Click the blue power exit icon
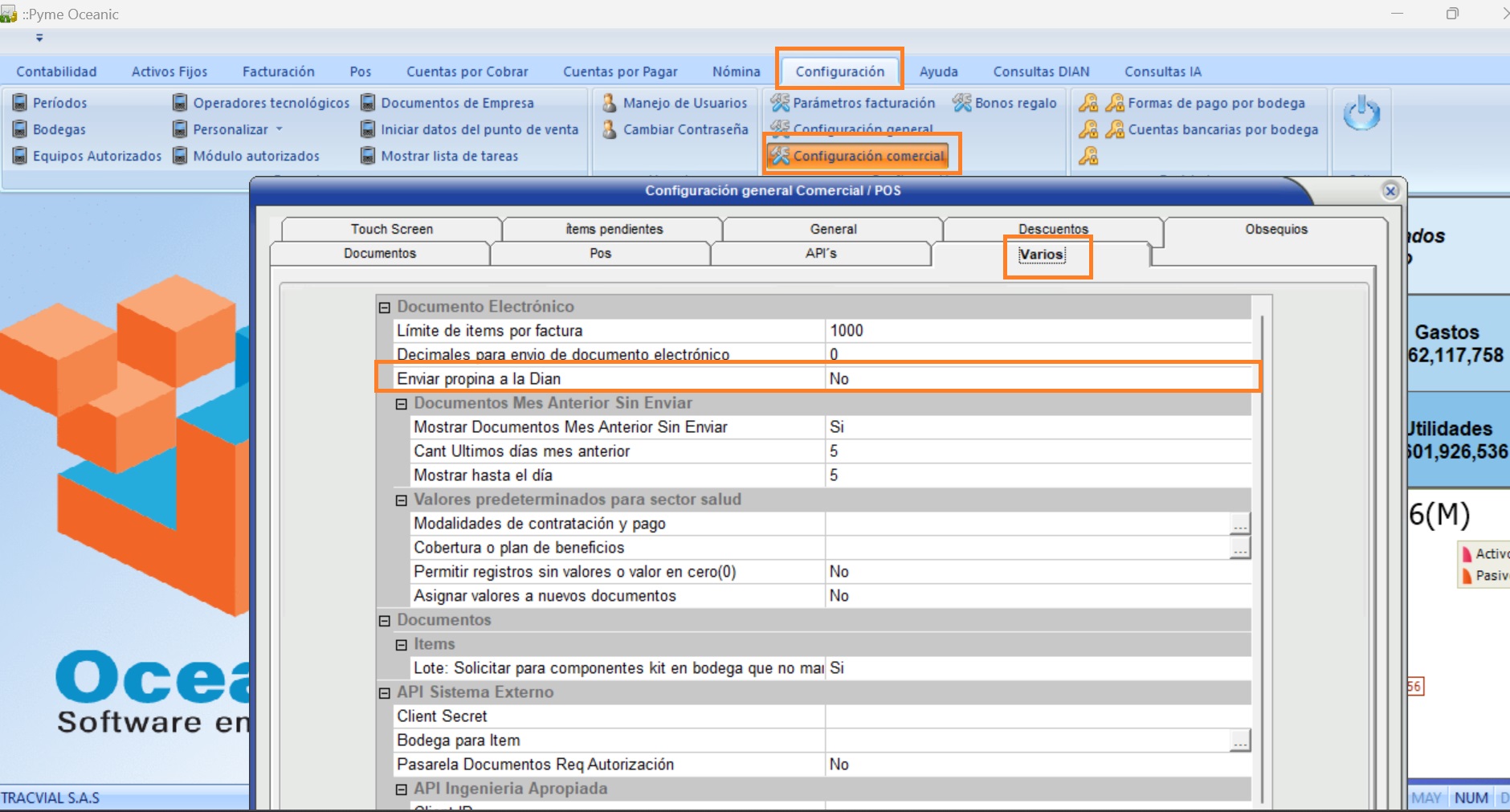Screen dimensions: 1510x812 (1361, 114)
